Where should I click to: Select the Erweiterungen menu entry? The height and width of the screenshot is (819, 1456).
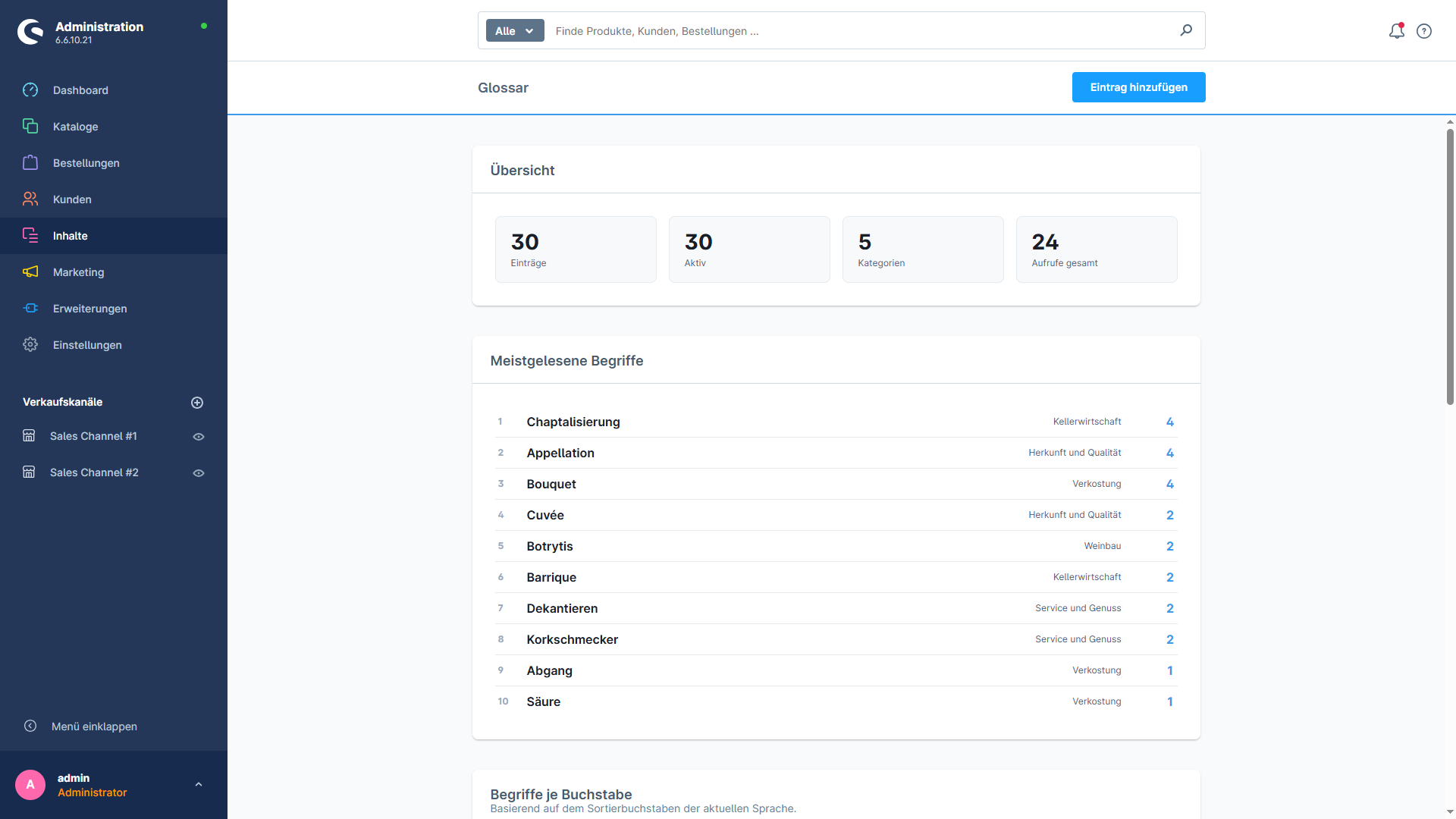point(114,309)
